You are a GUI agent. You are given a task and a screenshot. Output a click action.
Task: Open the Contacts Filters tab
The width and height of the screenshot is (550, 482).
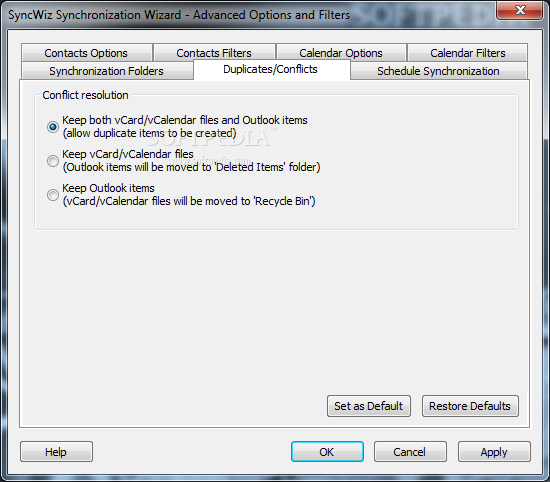[214, 53]
